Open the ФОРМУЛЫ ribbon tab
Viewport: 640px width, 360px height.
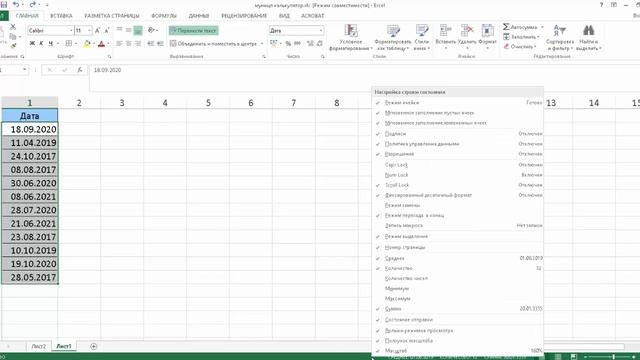(164, 16)
